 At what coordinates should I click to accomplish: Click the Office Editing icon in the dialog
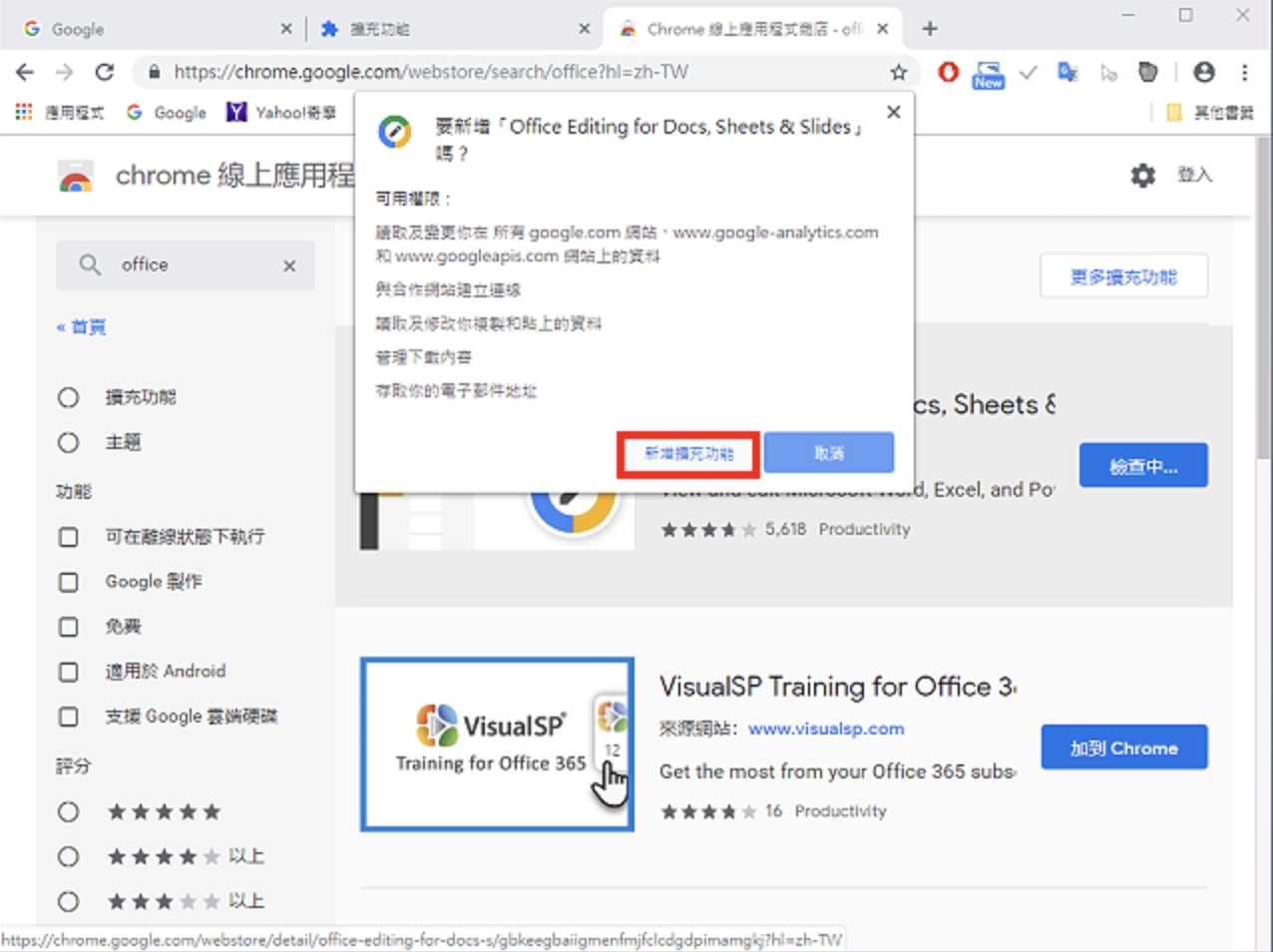point(394,131)
